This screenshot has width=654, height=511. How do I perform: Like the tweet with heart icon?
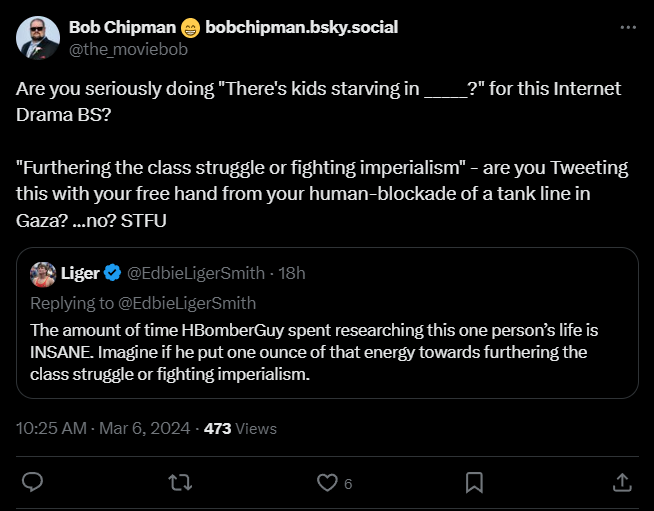[326, 483]
